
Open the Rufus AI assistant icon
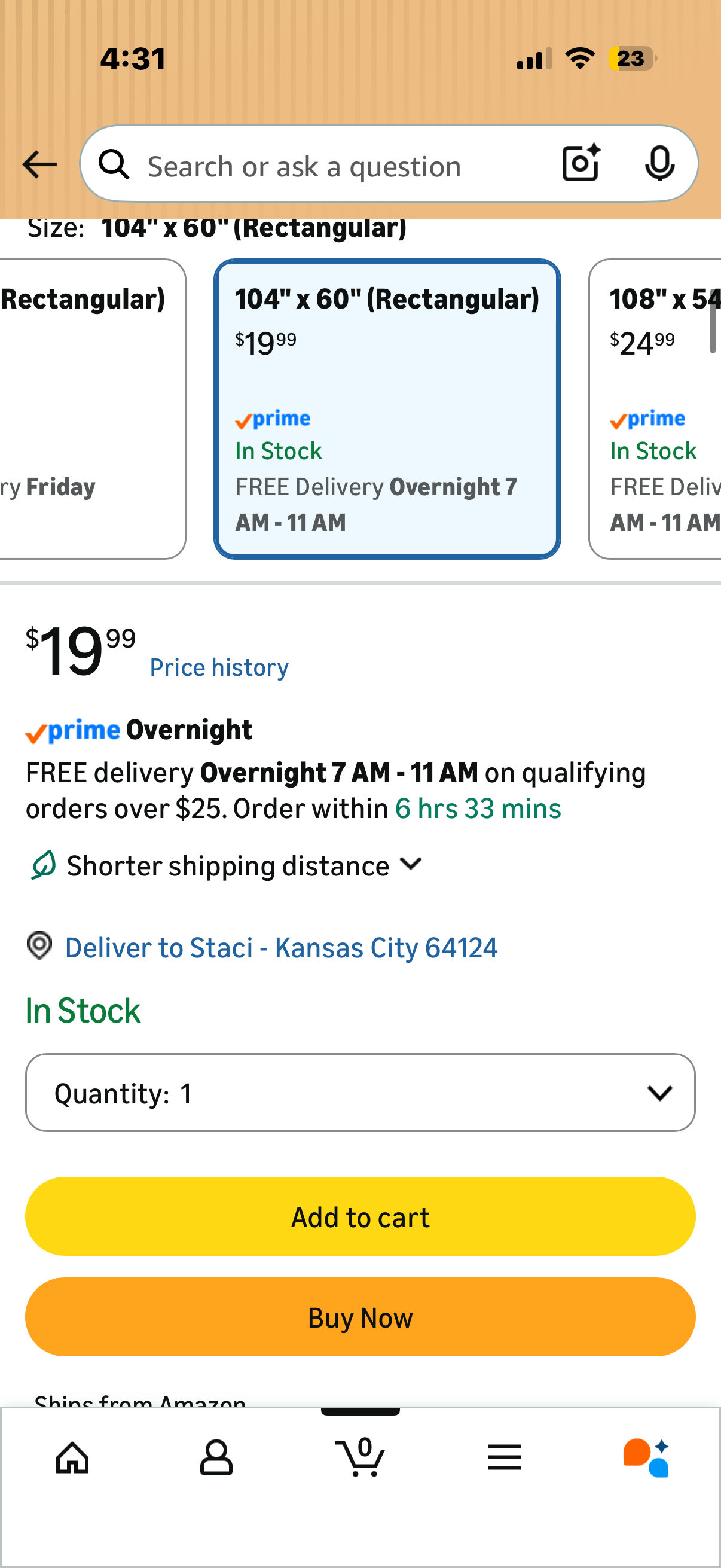[647, 1458]
